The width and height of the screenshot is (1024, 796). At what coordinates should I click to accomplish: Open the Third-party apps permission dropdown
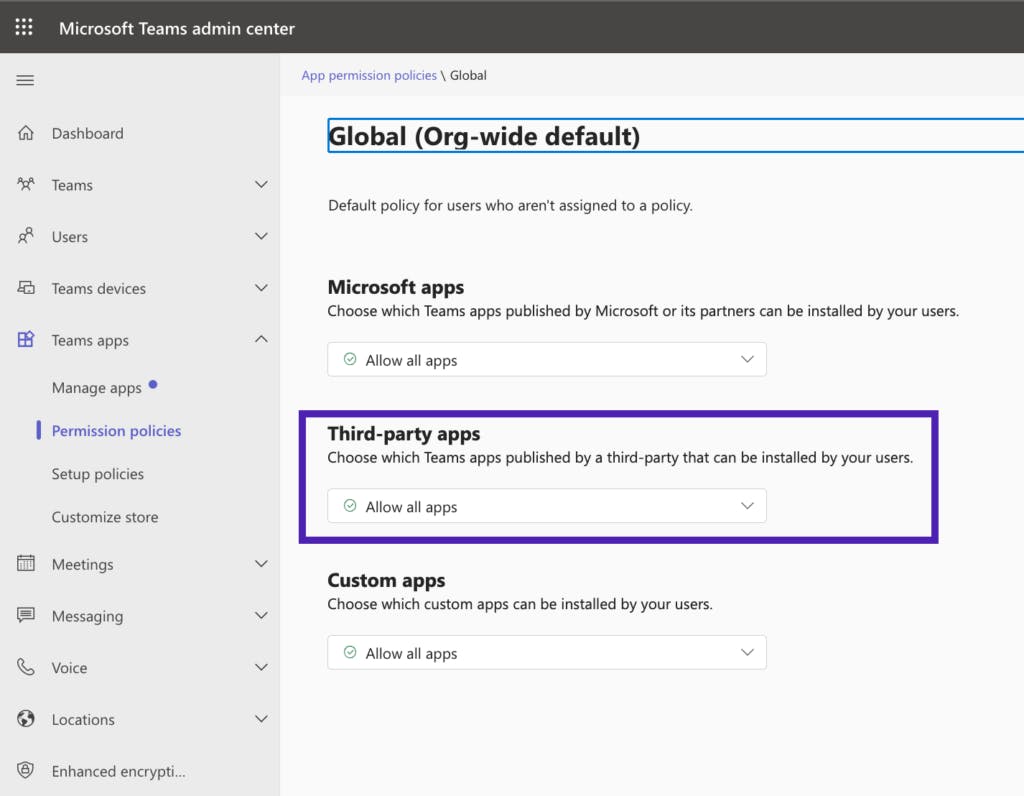click(547, 506)
